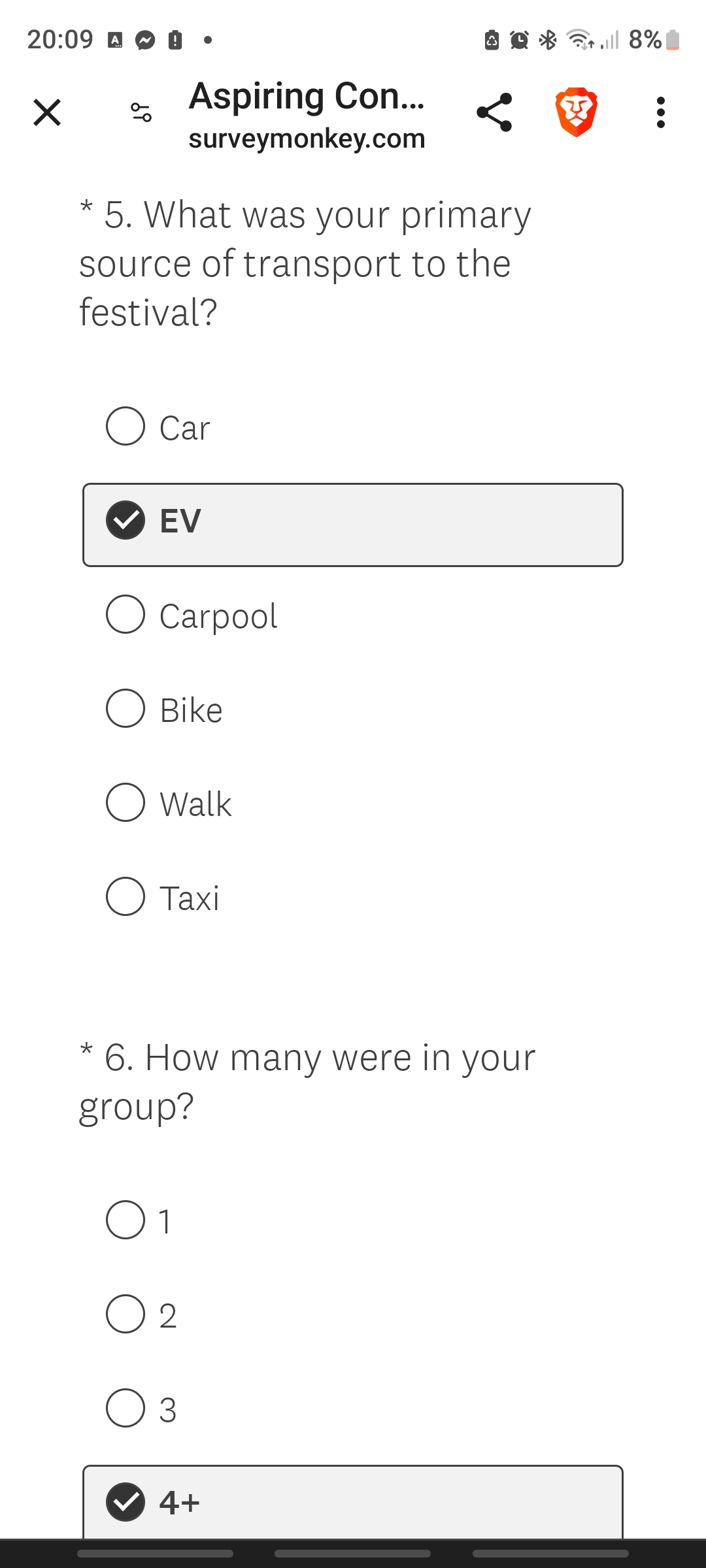Choose Bike radio button
The width and height of the screenshot is (706, 1568).
126,709
